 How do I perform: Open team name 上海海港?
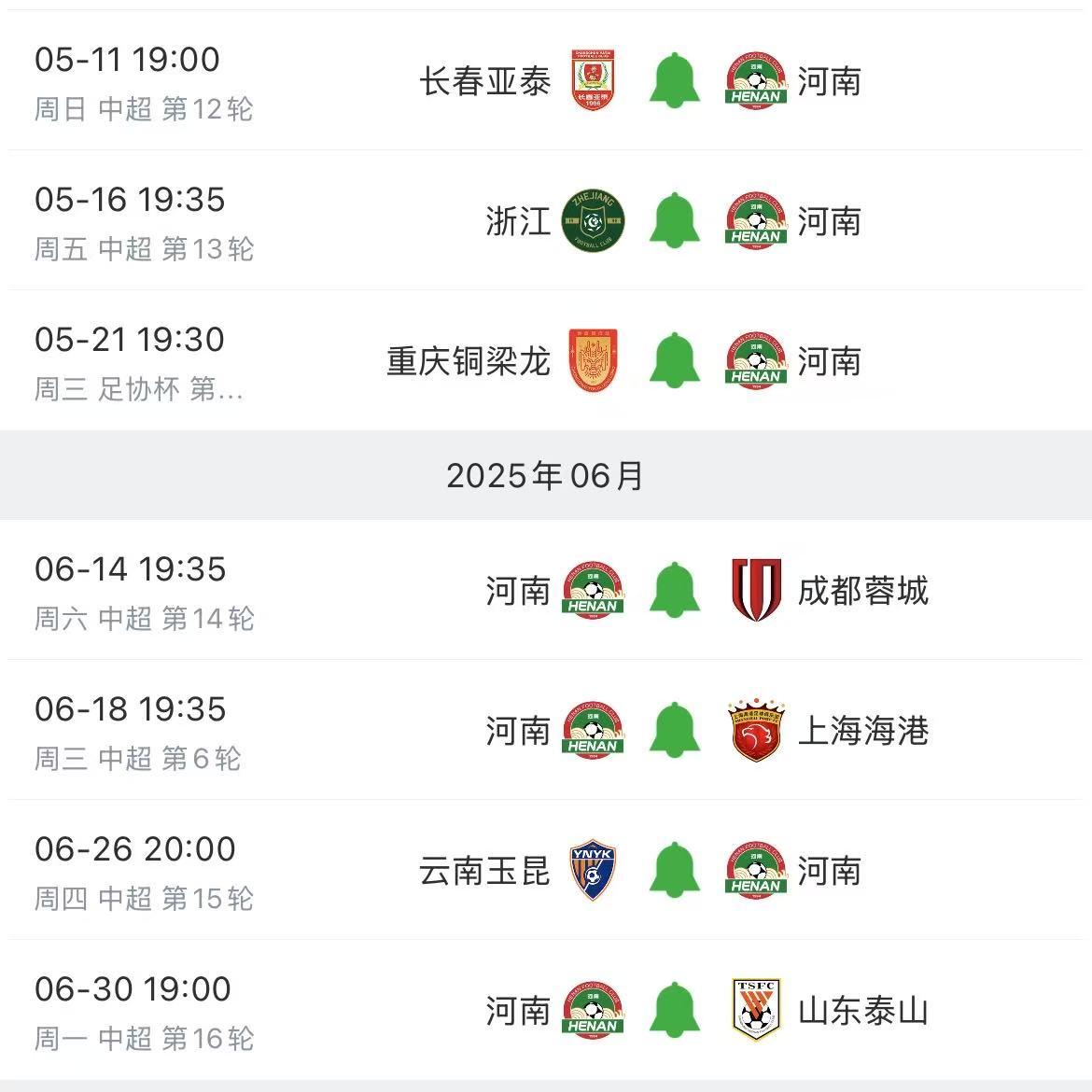(863, 731)
